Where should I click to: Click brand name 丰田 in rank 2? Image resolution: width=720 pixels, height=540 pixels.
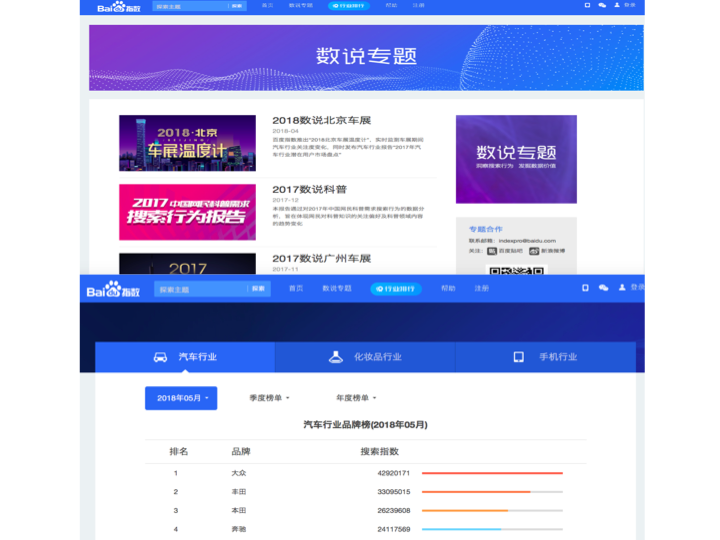point(239,492)
